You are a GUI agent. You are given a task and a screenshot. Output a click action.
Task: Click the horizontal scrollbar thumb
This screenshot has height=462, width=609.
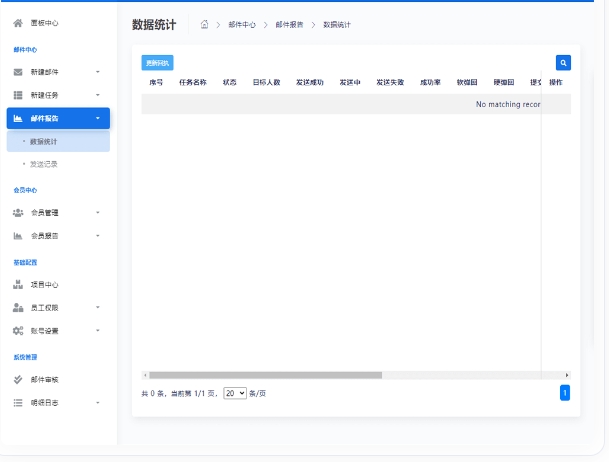tap(266, 375)
